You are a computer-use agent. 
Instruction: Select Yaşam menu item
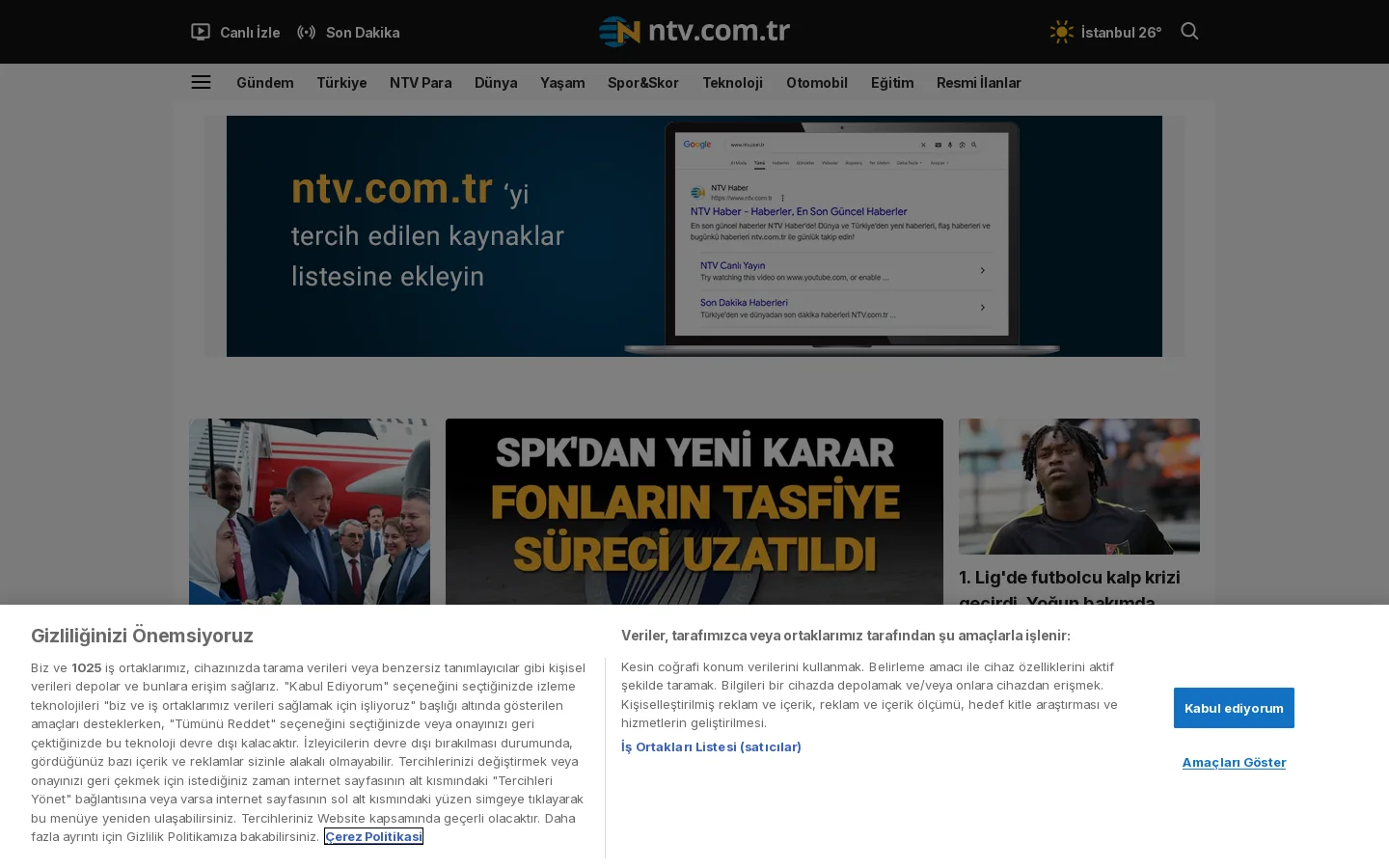point(562,83)
